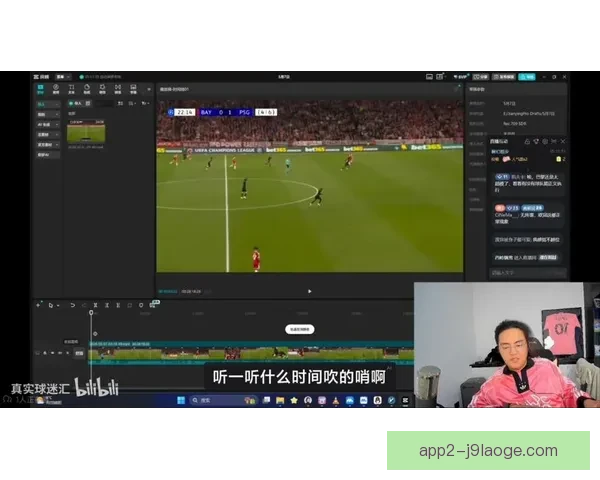The width and height of the screenshot is (600, 480).
Task: Collapse the live chat panel
Action: 554,141
